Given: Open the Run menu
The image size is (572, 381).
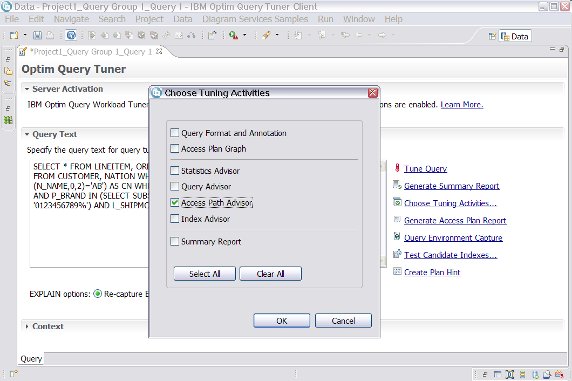Looking at the screenshot, I should tap(325, 19).
